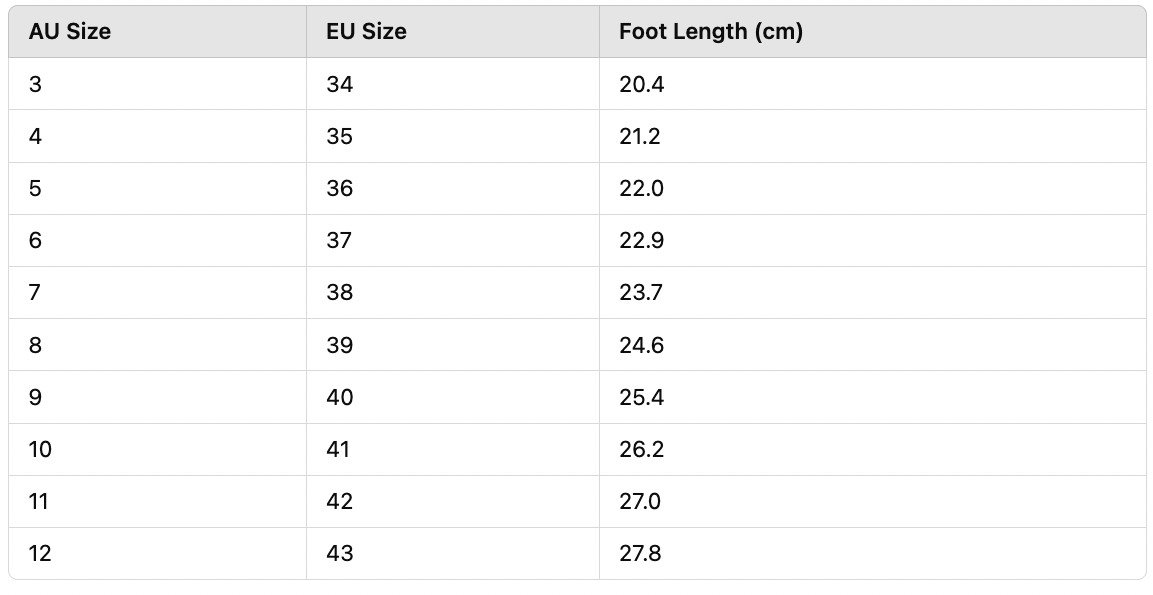1153x595 pixels.
Task: Click the Foot Length (cm) column header
Action: [710, 31]
